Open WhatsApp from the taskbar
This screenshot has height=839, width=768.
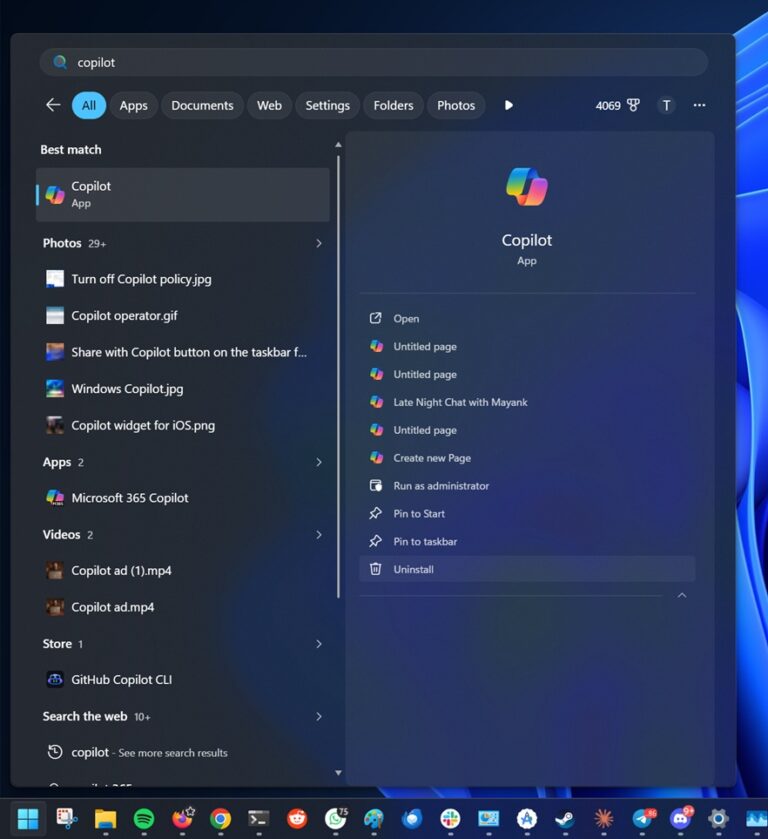tap(336, 819)
